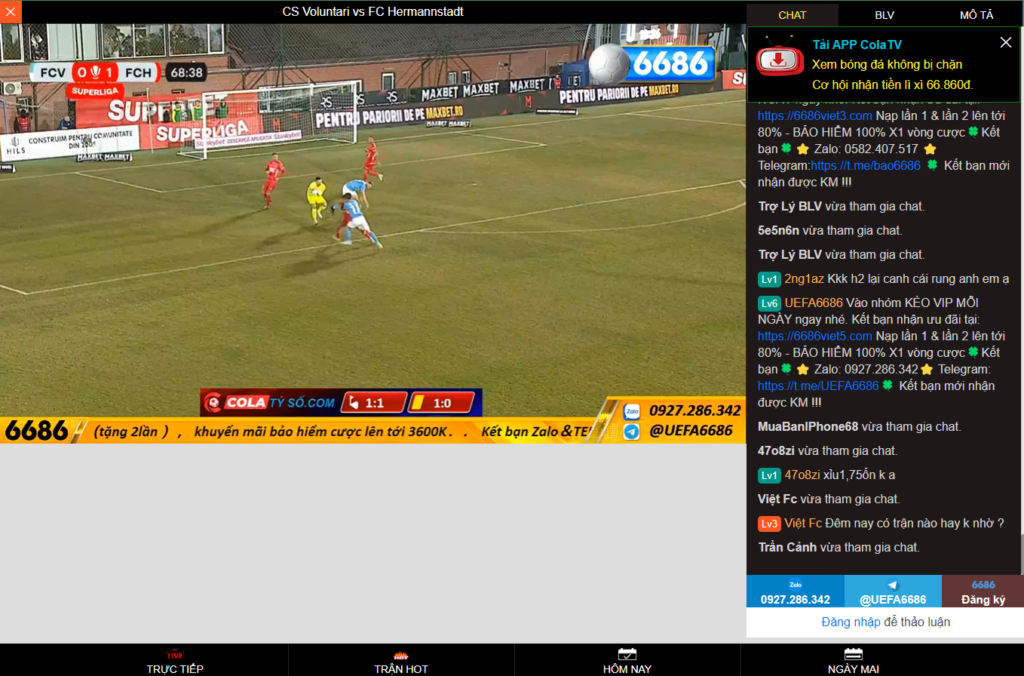1024x676 pixels.
Task: Click the Trần Cảnh join message
Action: click(839, 547)
